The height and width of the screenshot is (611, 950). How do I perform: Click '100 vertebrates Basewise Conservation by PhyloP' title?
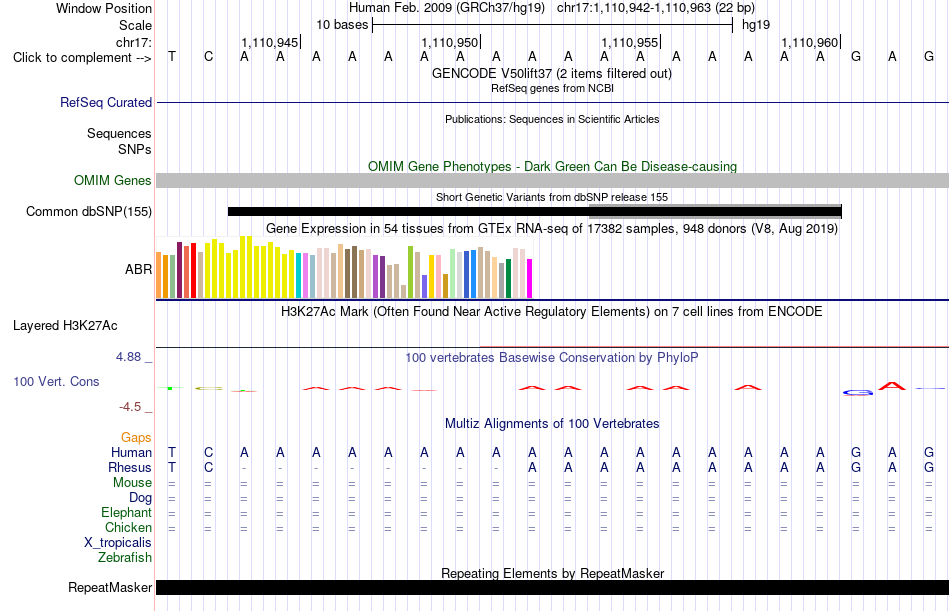point(552,358)
